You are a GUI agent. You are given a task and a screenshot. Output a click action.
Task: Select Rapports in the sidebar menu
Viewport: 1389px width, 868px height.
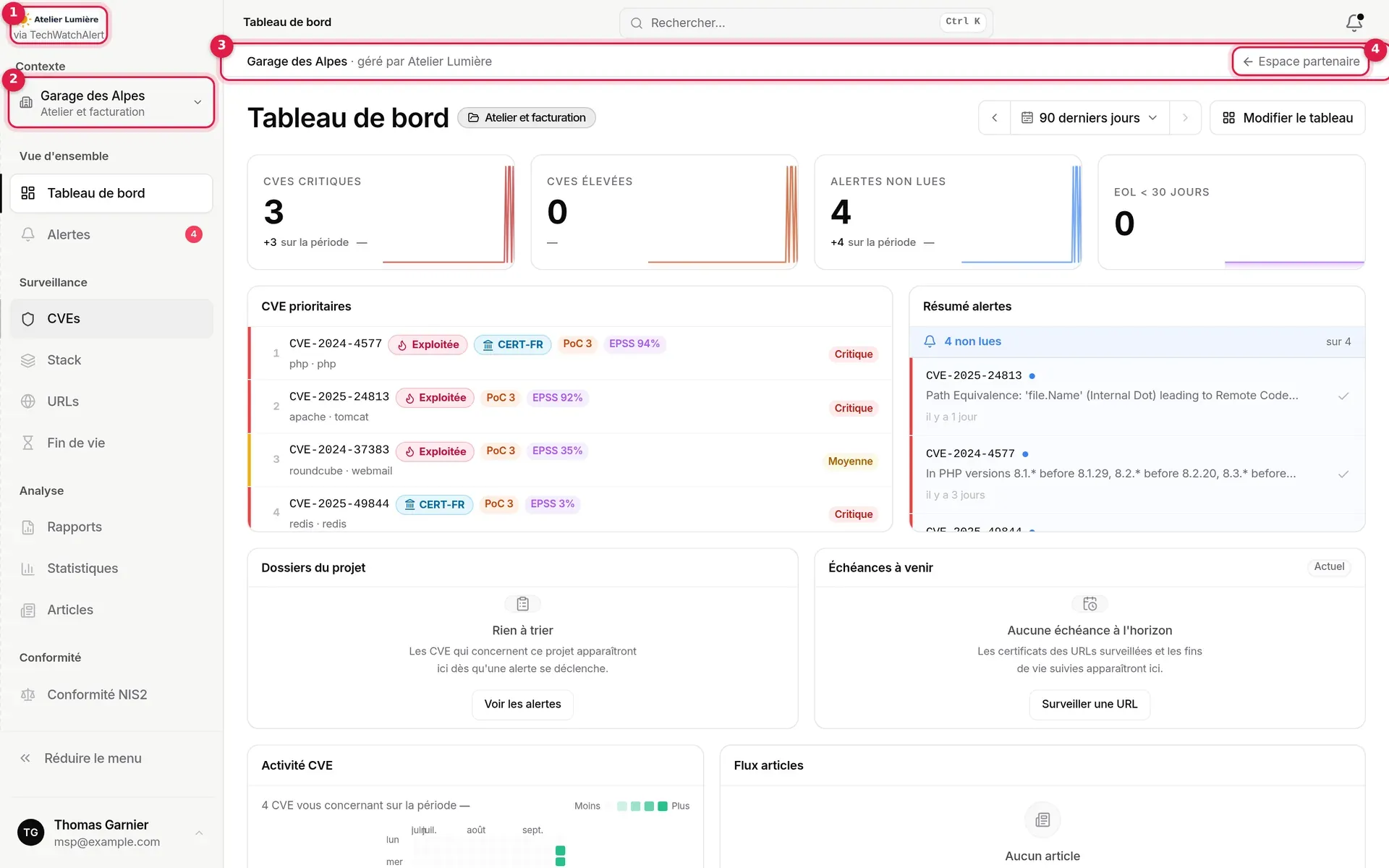click(111, 527)
